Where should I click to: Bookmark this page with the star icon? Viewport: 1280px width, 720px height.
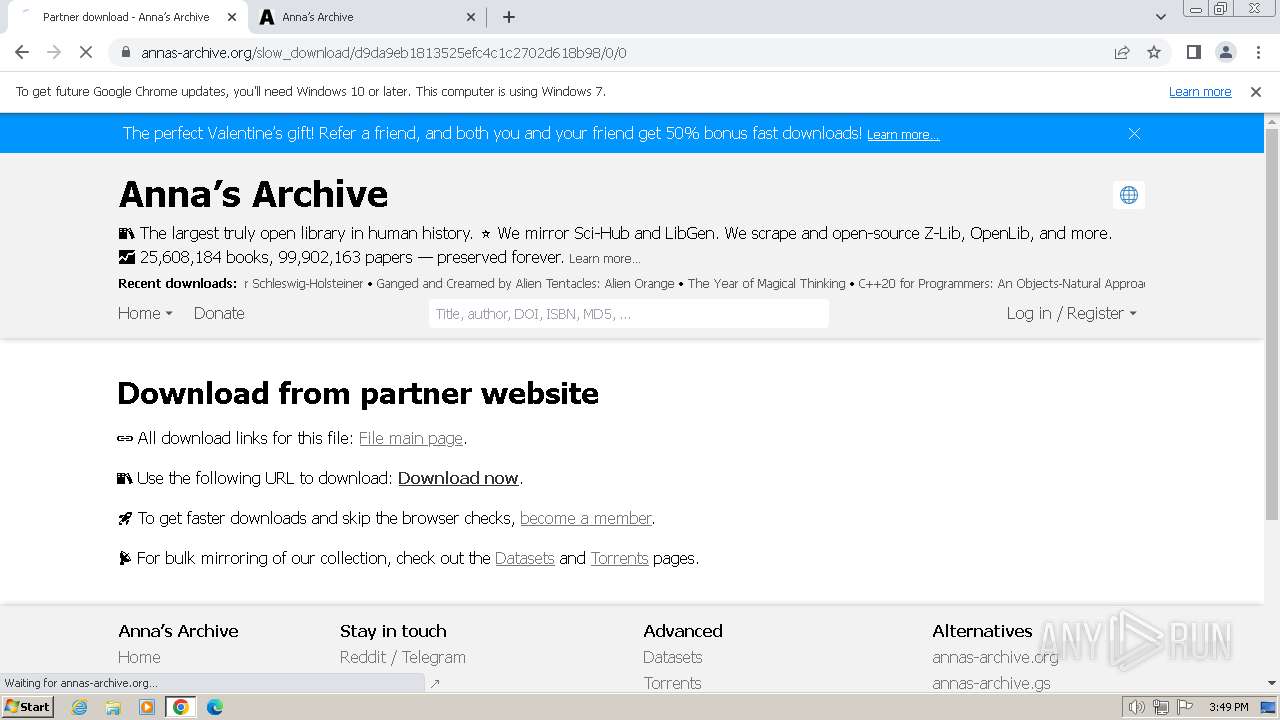tap(1154, 52)
